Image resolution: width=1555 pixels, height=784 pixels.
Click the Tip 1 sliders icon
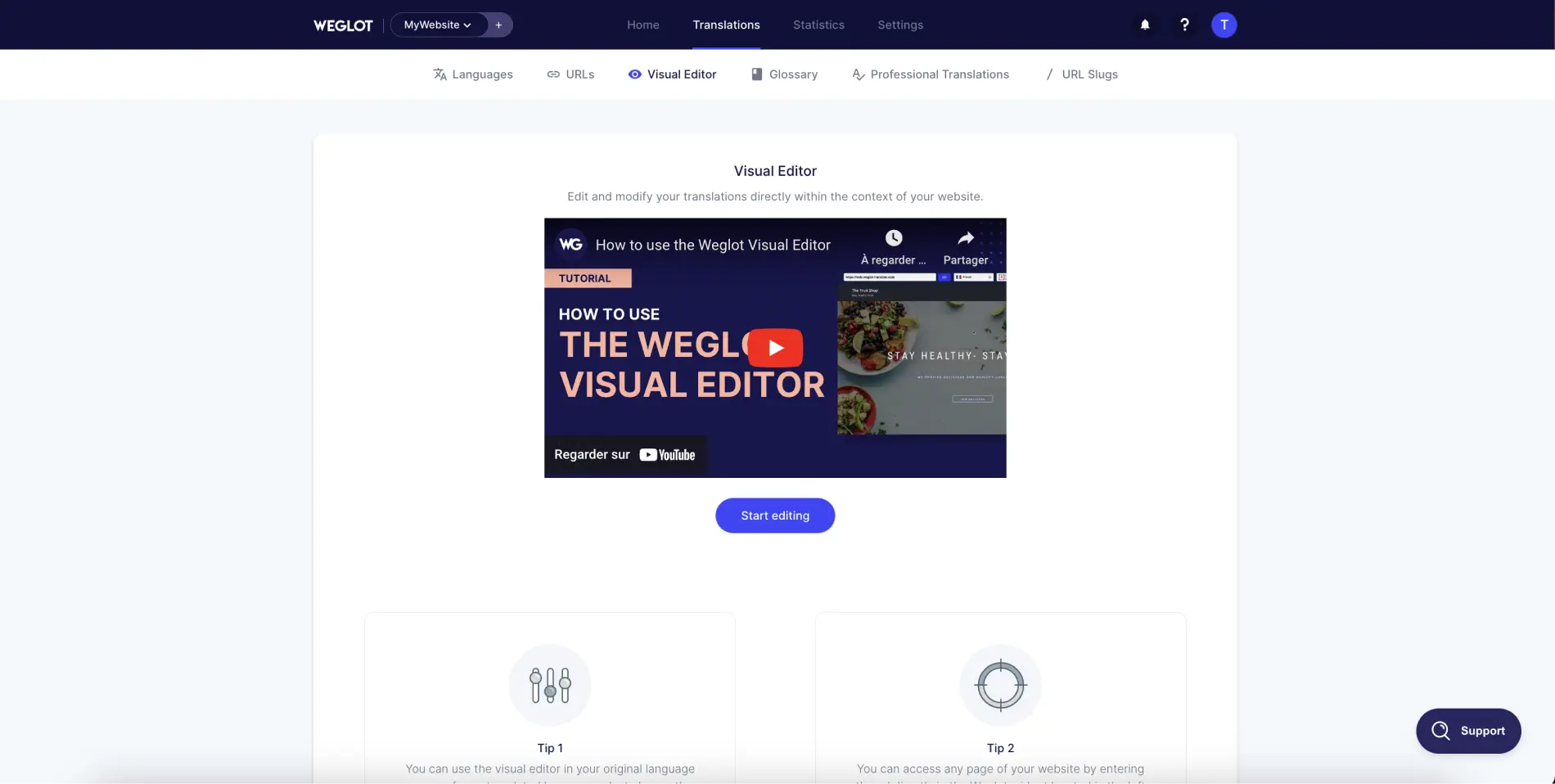[550, 685]
